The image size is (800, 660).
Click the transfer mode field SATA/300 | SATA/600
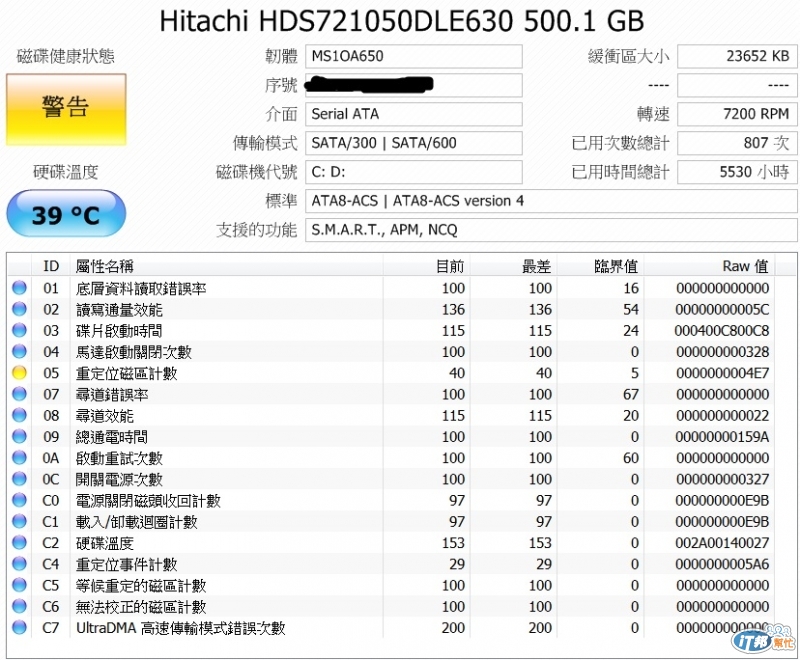point(414,143)
